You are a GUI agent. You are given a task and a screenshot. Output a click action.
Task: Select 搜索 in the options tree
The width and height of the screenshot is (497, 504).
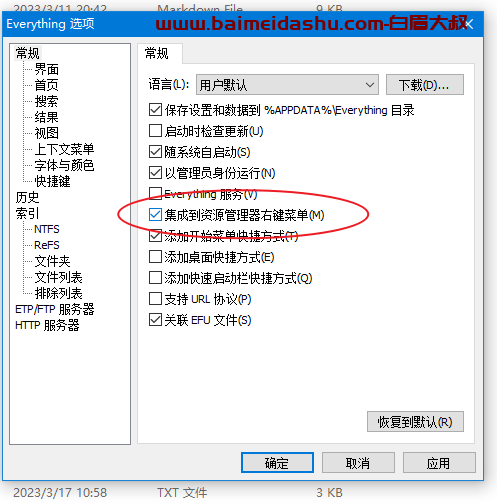pyautogui.click(x=47, y=101)
